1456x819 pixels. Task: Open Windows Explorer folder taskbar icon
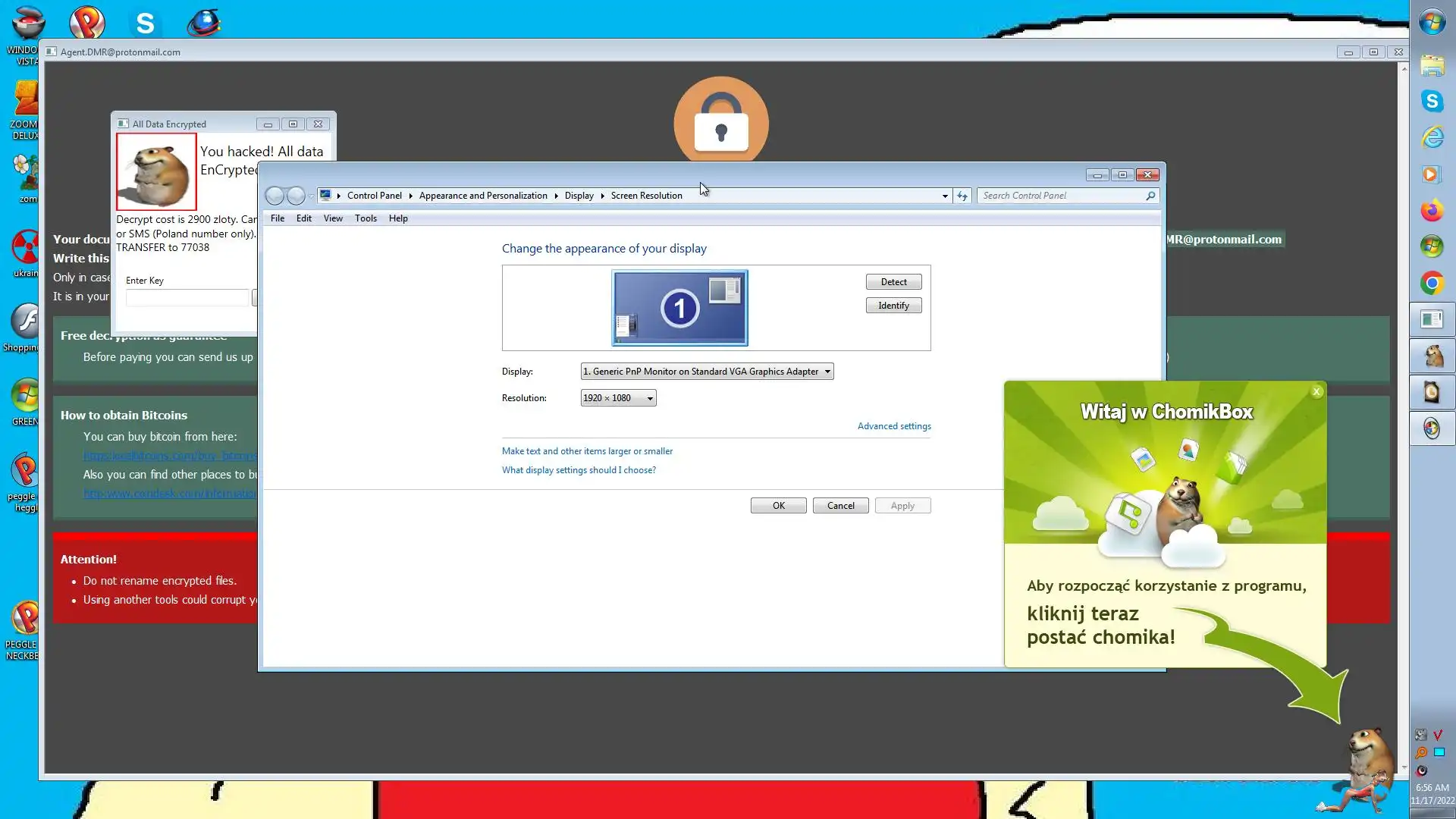pyautogui.click(x=1432, y=65)
